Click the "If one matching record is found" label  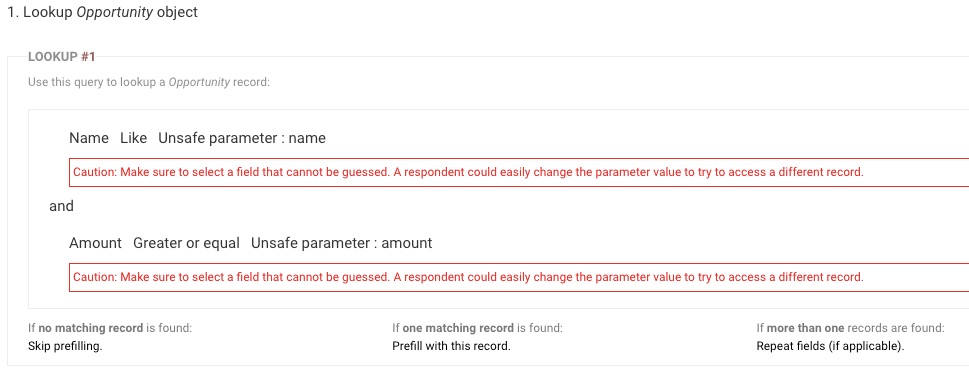point(477,328)
